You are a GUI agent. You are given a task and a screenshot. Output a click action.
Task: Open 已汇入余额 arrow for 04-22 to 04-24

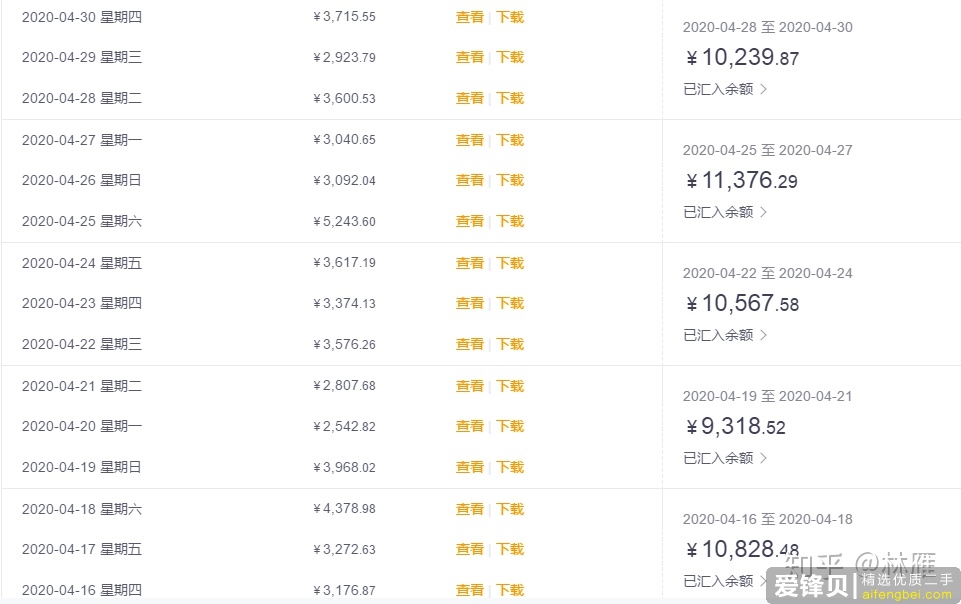pos(764,335)
